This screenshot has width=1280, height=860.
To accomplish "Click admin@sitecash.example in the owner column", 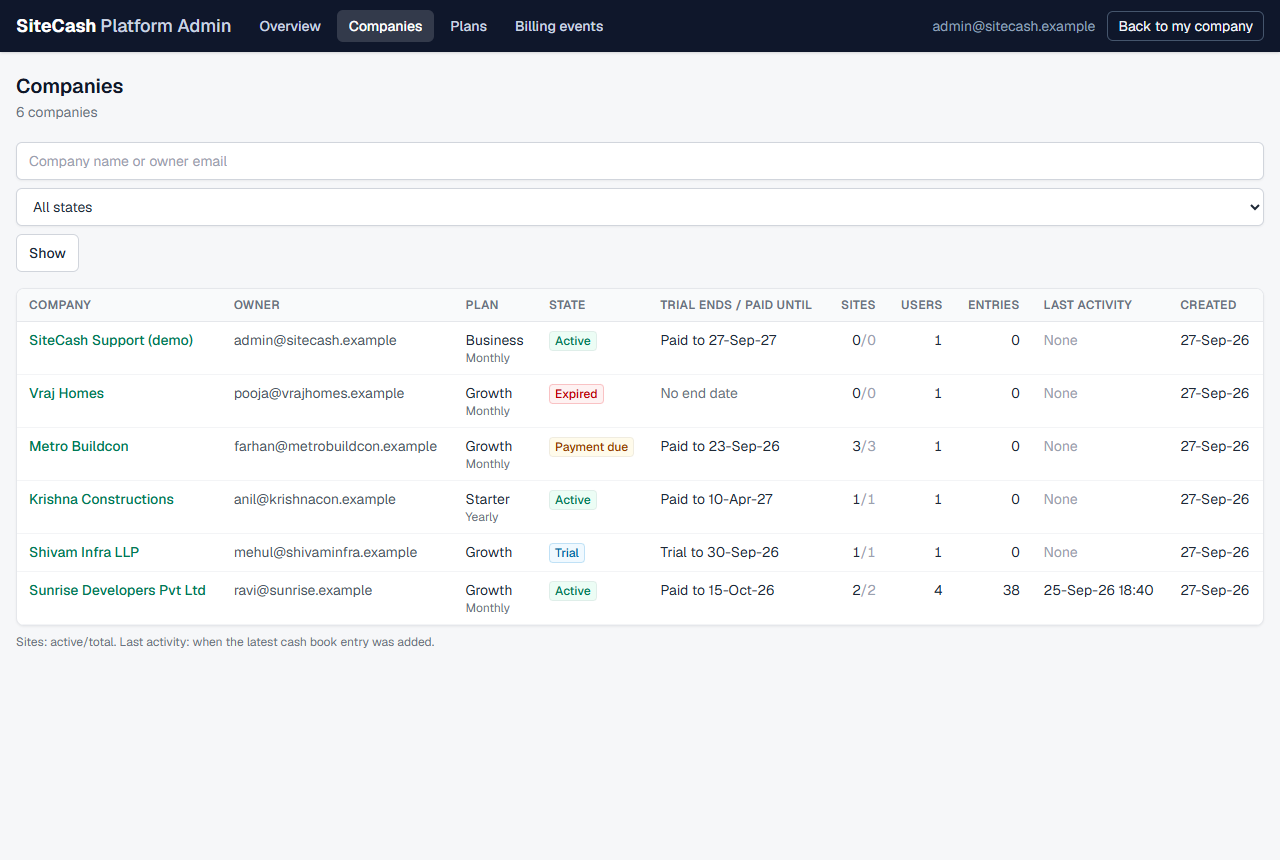I will [x=315, y=340].
